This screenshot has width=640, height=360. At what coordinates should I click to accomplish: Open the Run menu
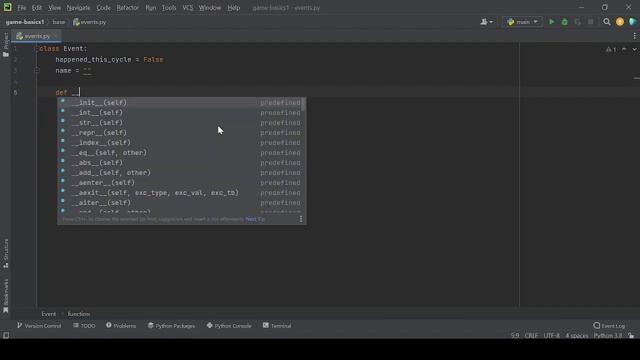tap(151, 8)
